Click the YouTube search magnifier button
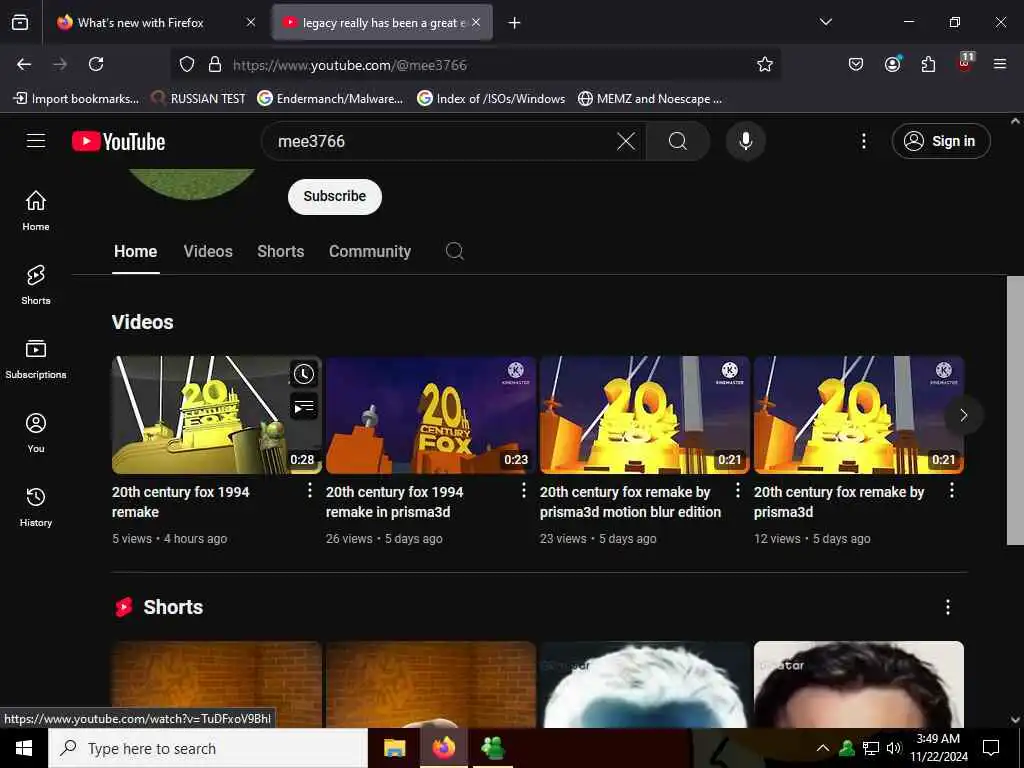Image resolution: width=1024 pixels, height=768 pixels. pyautogui.click(x=678, y=141)
